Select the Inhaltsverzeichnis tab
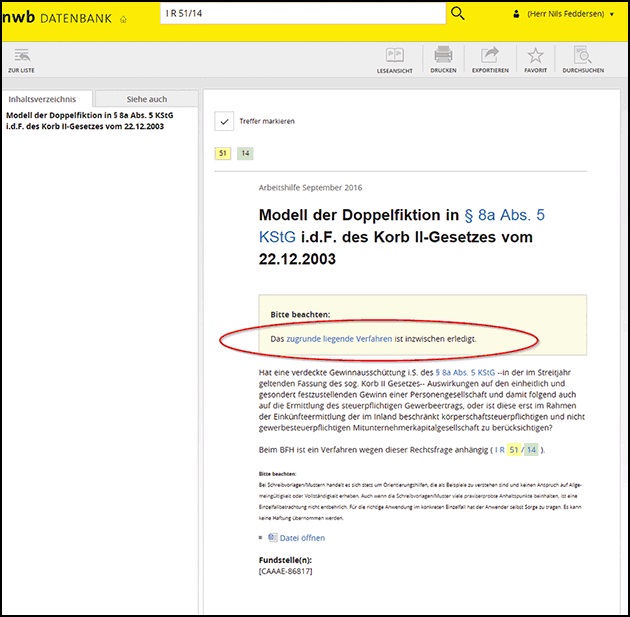630x617 pixels. [x=46, y=100]
